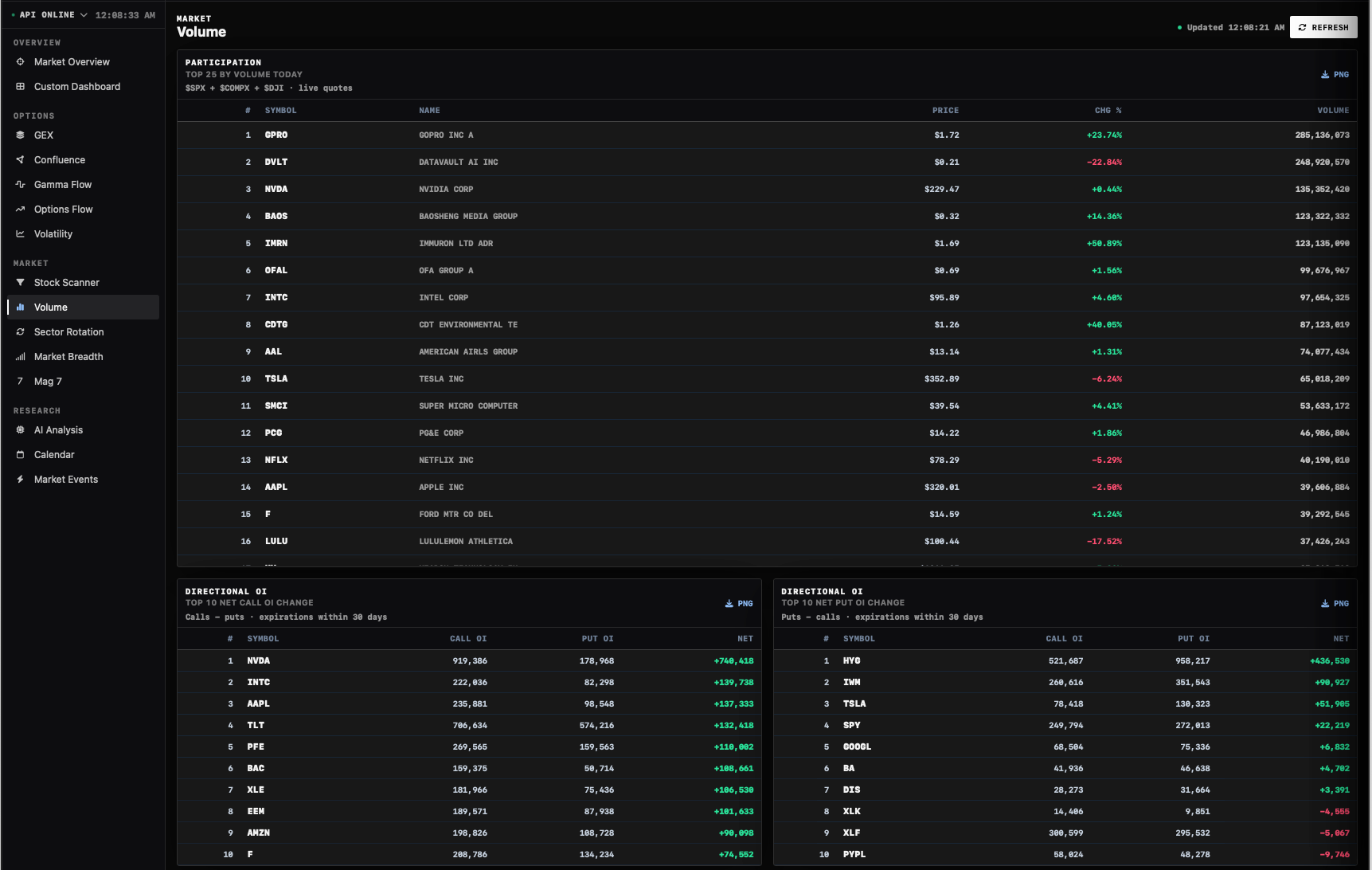Select the BAOS ticker row
This screenshot has height=870, width=1372.
(x=276, y=216)
